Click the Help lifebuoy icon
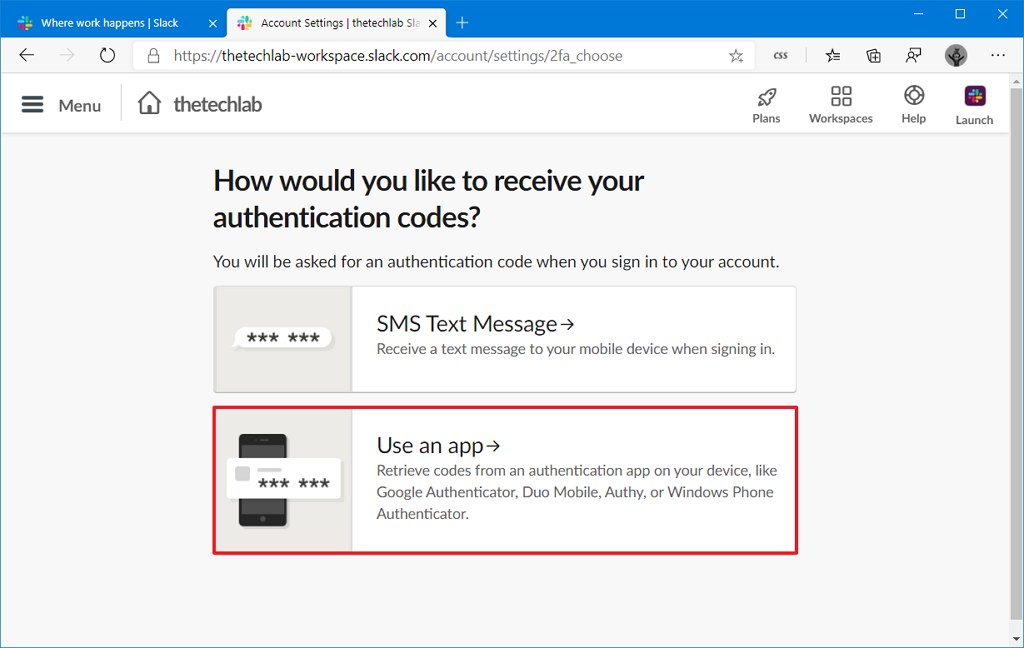Screen dimensions: 1024x648 (x=914, y=95)
